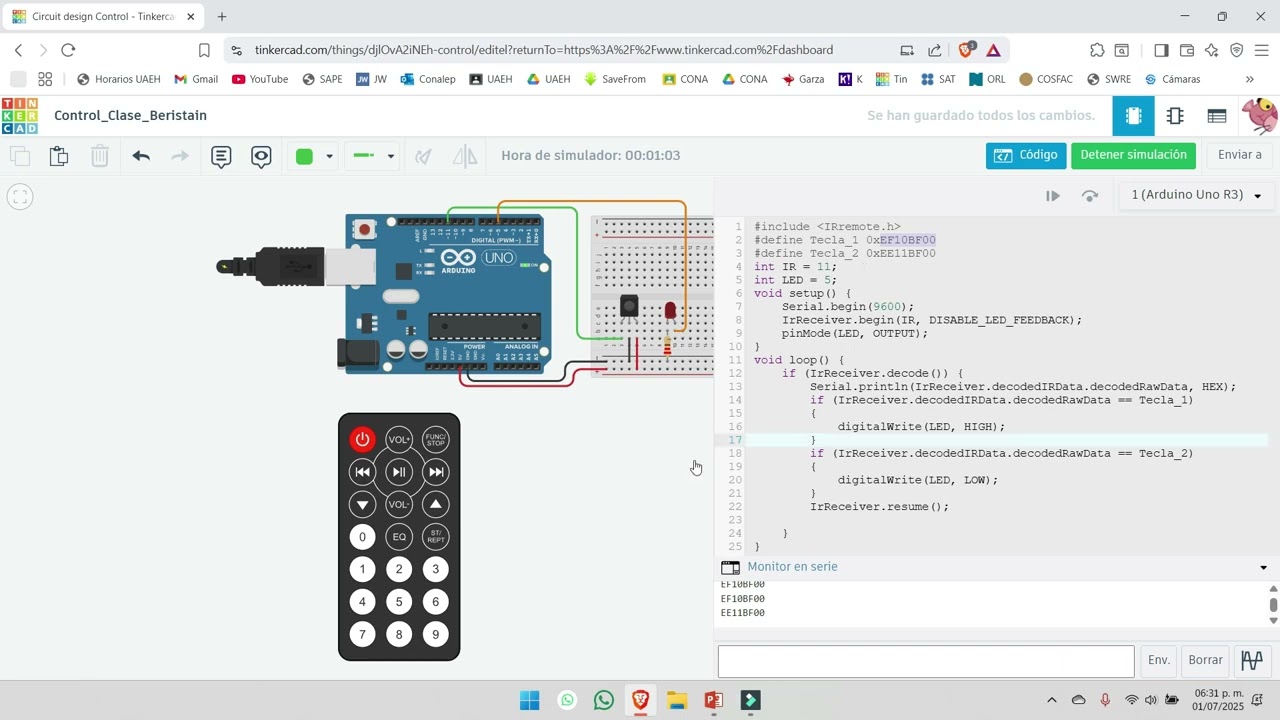Viewport: 1280px width, 720px height.
Task: Open the component list view icon
Action: pyautogui.click(x=1217, y=116)
